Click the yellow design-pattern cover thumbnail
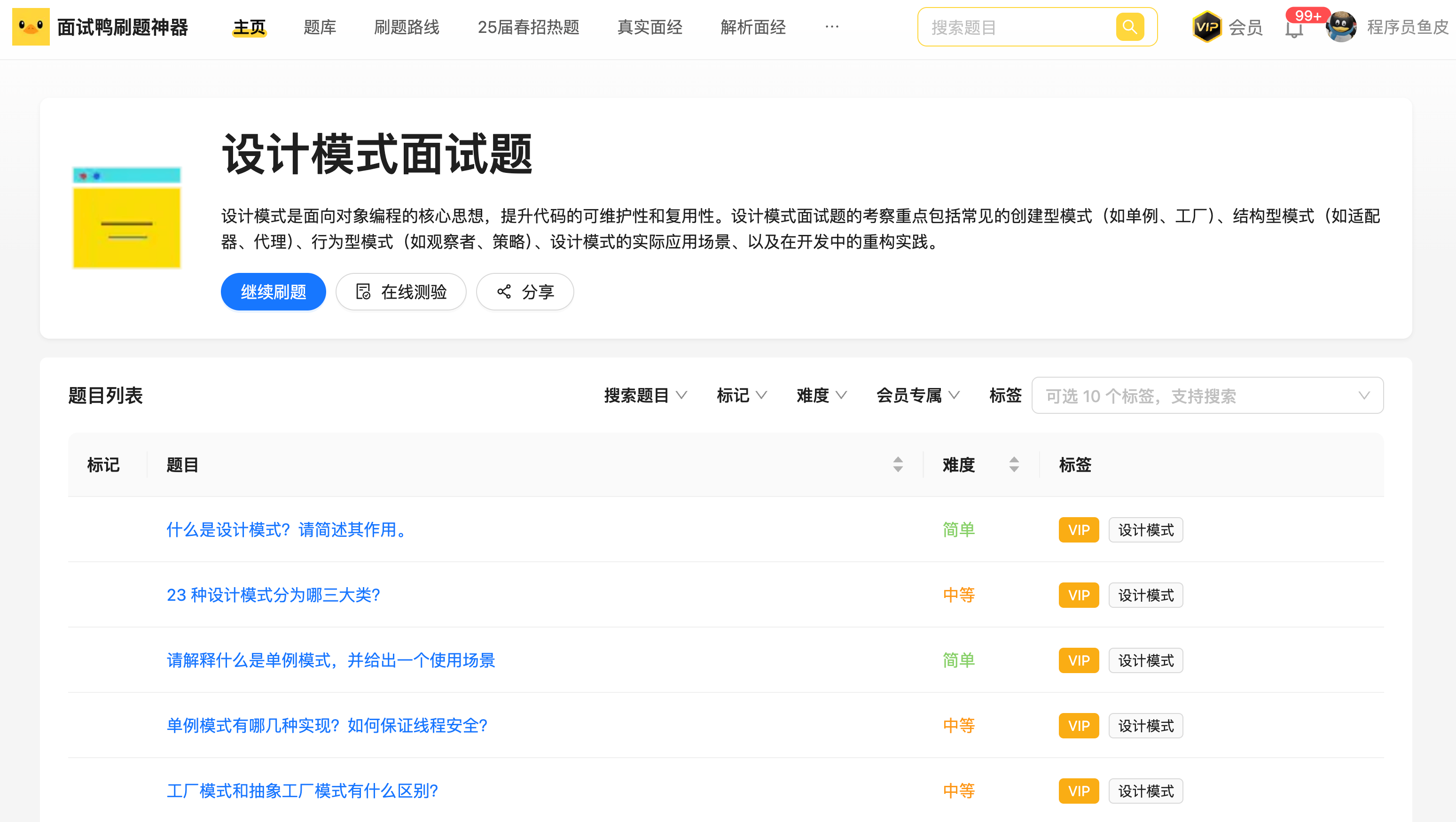Viewport: 1456px width, 822px height. tap(126, 218)
